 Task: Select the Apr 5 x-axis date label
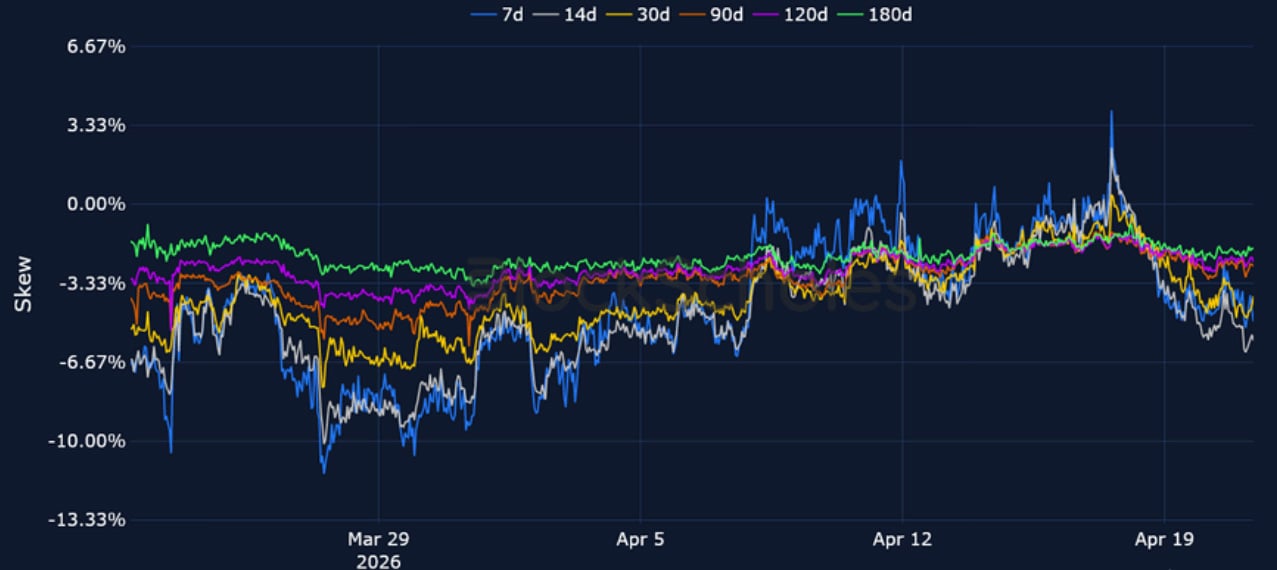640,540
